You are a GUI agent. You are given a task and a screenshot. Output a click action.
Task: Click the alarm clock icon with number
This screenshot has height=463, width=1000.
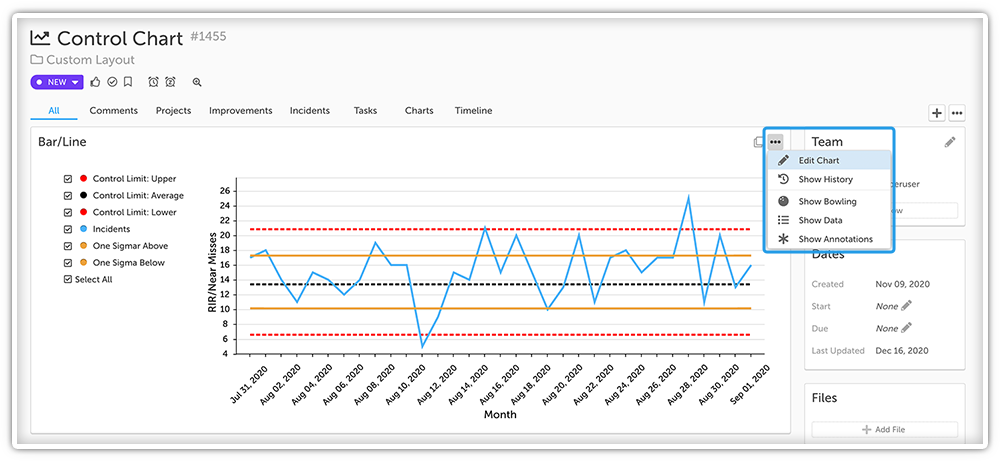pos(170,82)
